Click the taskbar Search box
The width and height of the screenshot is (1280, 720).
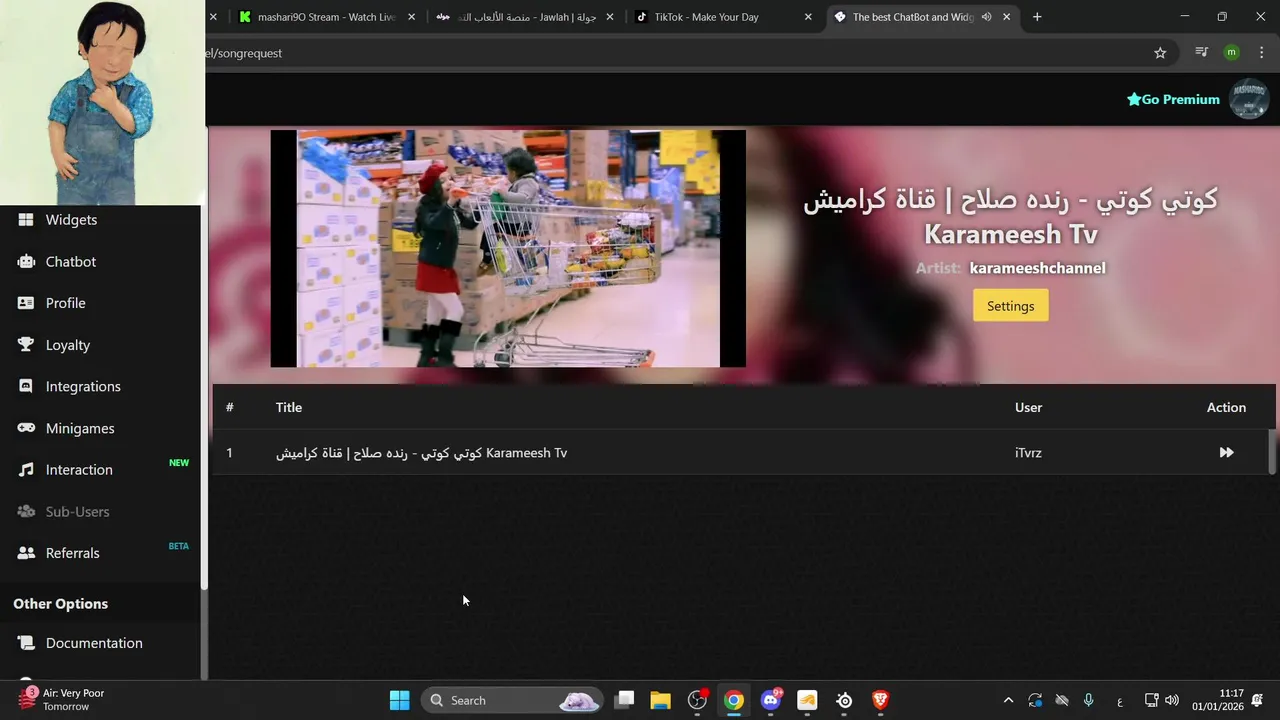(512, 700)
